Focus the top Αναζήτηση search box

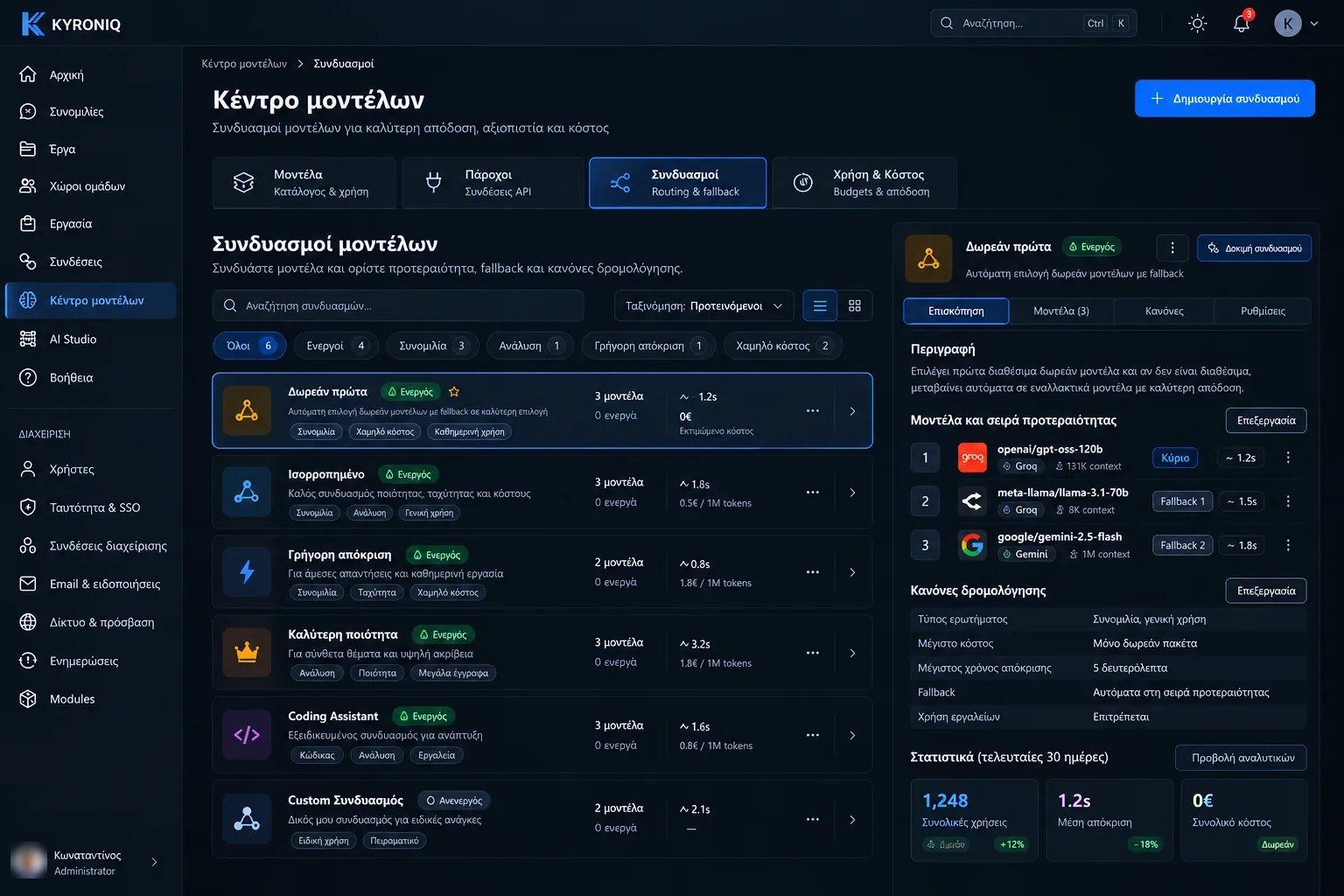coord(1033,24)
